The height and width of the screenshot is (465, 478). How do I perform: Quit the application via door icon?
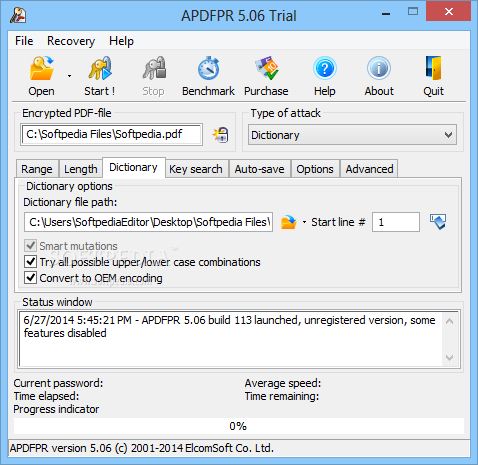pos(434,68)
